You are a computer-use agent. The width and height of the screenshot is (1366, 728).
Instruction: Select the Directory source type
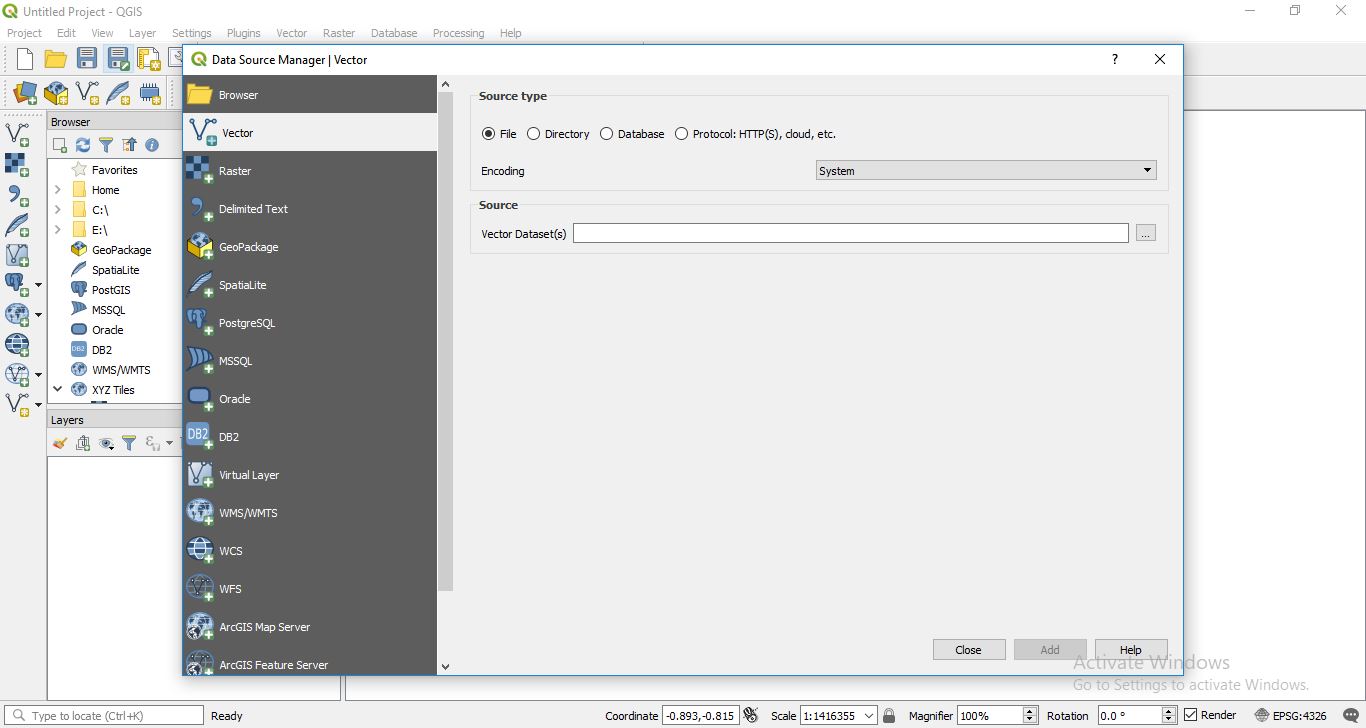533,133
